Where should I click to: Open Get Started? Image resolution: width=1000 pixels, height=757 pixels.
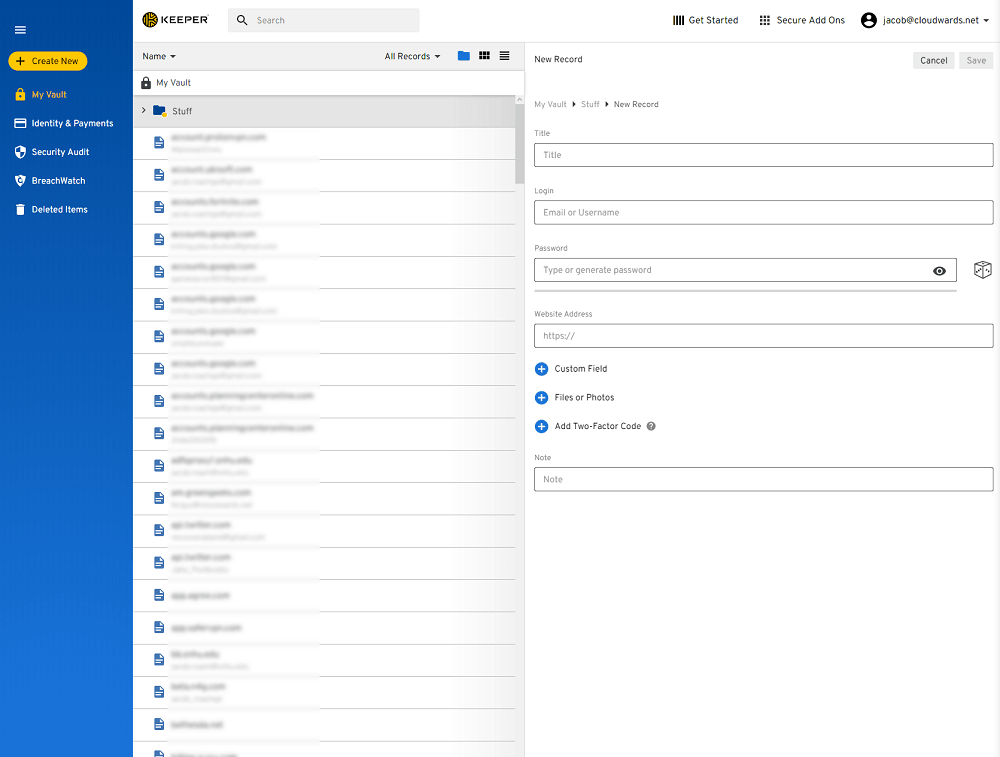tap(705, 20)
